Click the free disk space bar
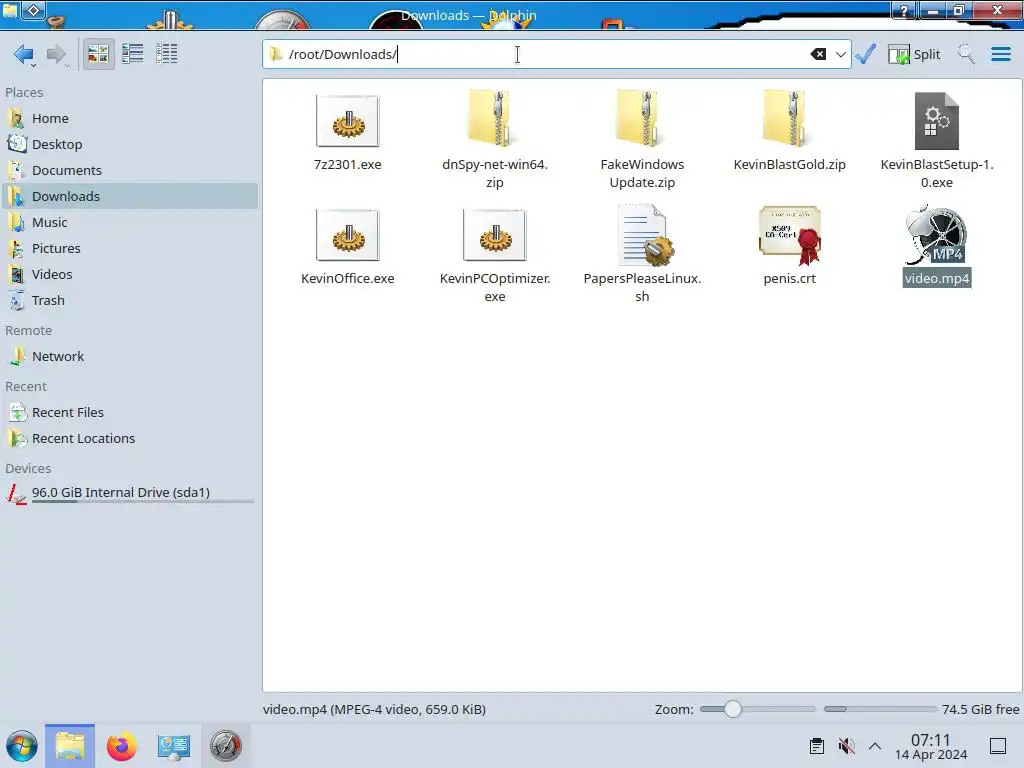The width and height of the screenshot is (1024, 768). pyautogui.click(x=880, y=709)
